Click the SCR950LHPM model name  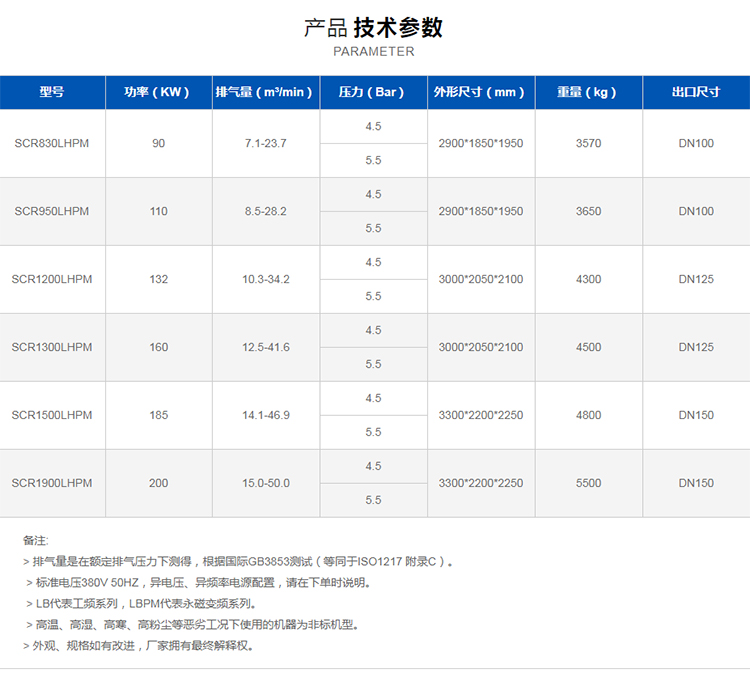52,211
